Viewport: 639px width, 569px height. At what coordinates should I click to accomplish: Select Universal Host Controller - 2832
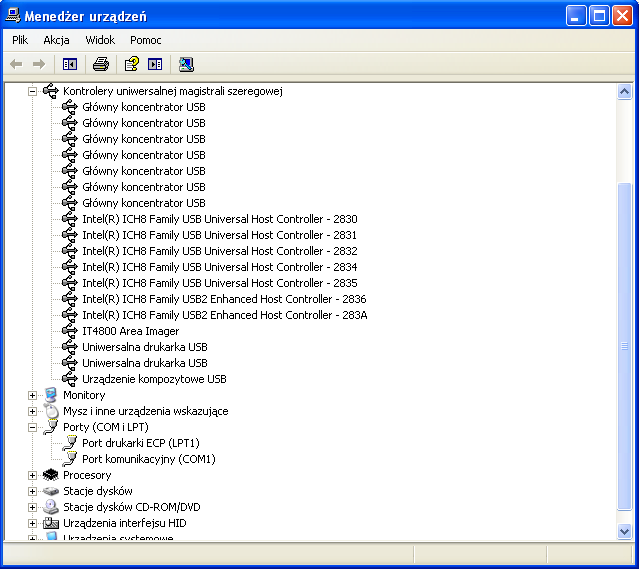pyautogui.click(x=220, y=251)
